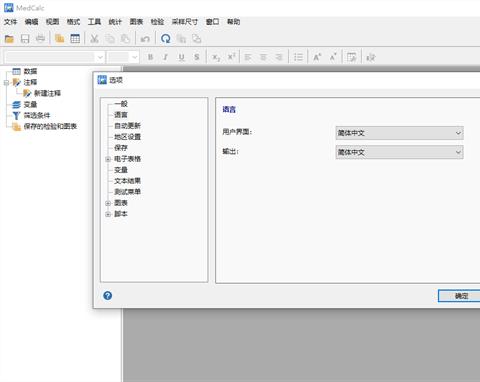Image resolution: width=480 pixels, height=382 pixels.
Task: Expand the 图表 node in options tree
Action: pos(108,203)
